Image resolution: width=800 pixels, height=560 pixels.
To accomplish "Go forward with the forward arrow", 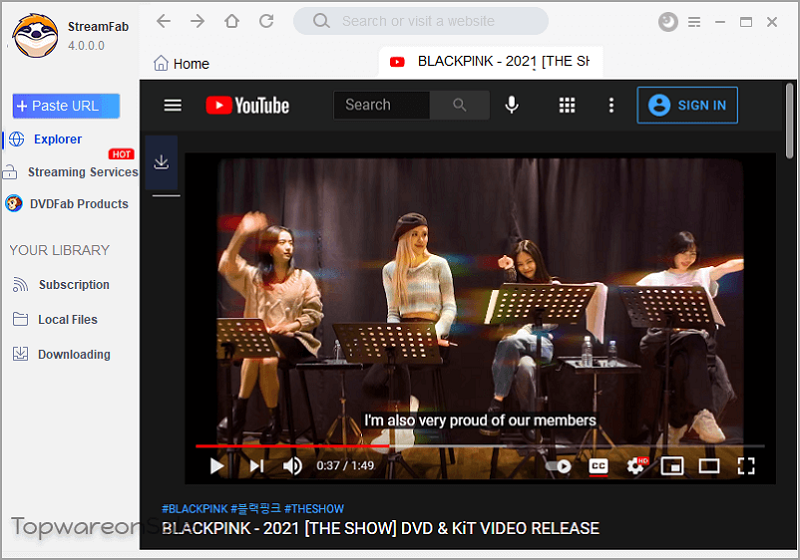I will [197, 21].
